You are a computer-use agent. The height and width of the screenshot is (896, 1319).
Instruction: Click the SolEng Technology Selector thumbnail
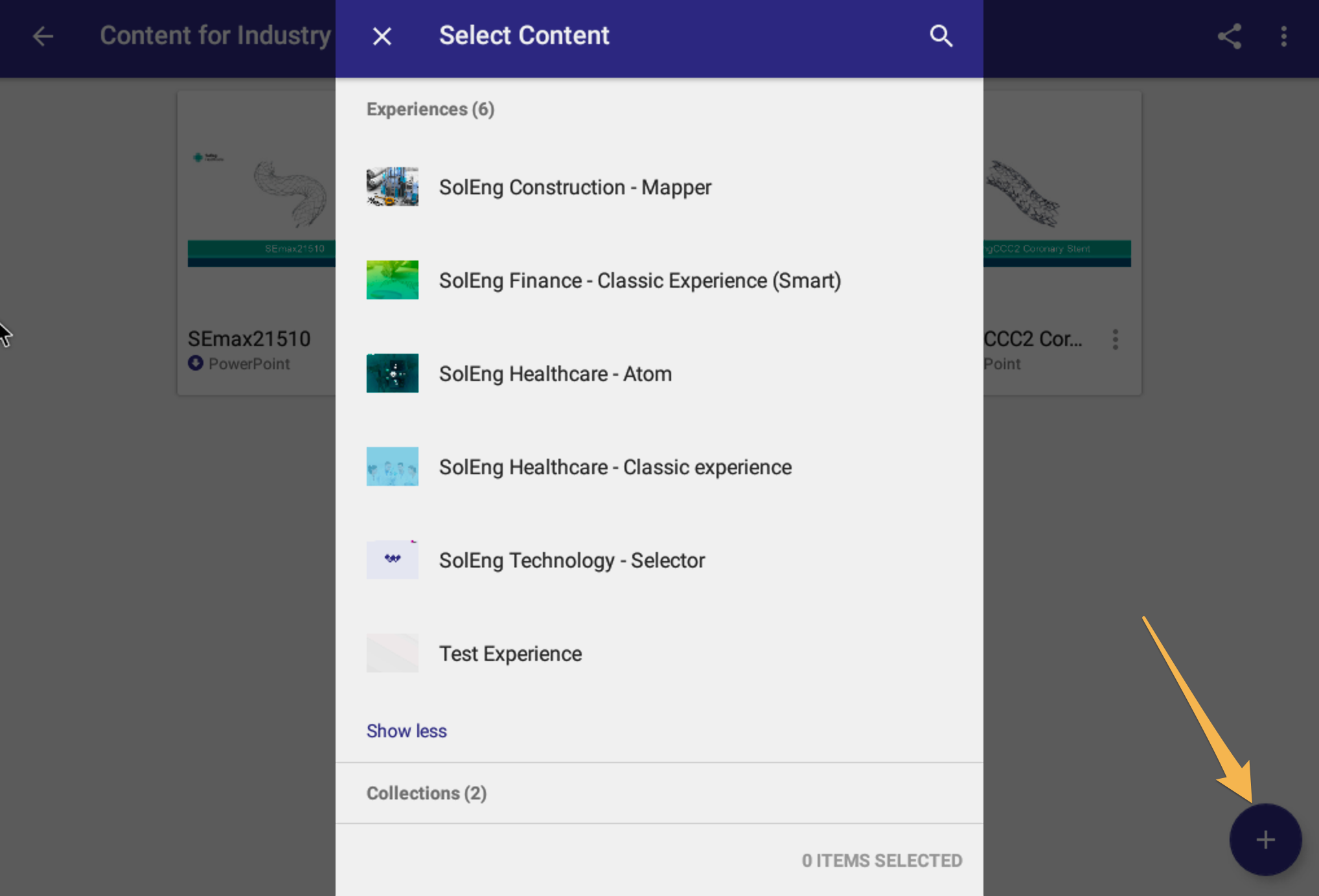392,560
